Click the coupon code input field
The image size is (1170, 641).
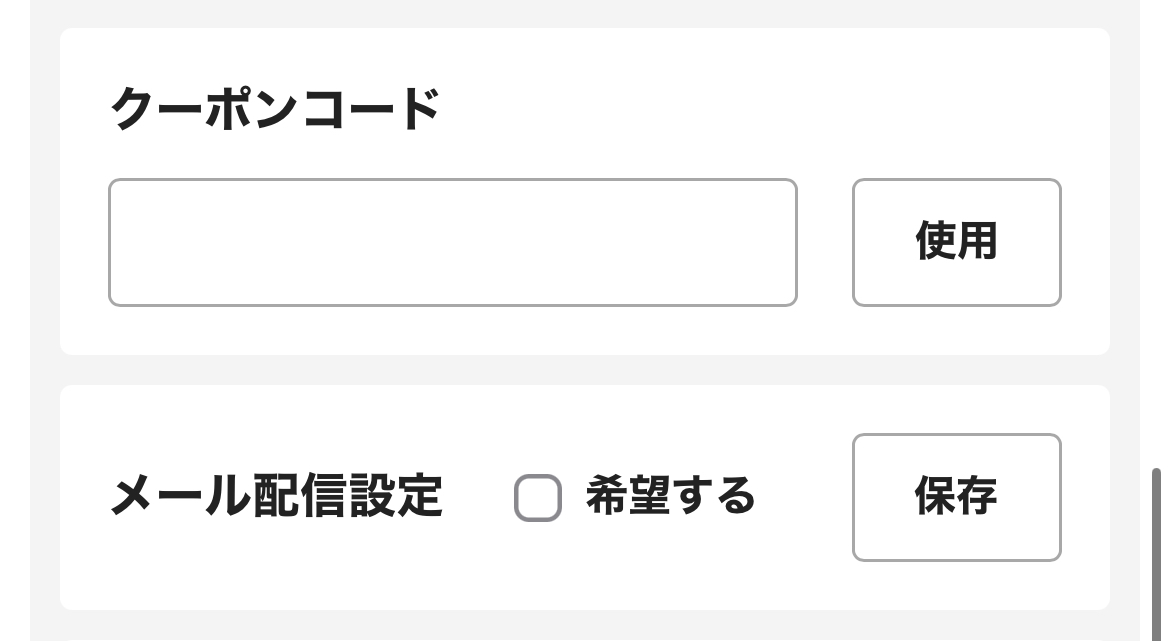tap(452, 242)
